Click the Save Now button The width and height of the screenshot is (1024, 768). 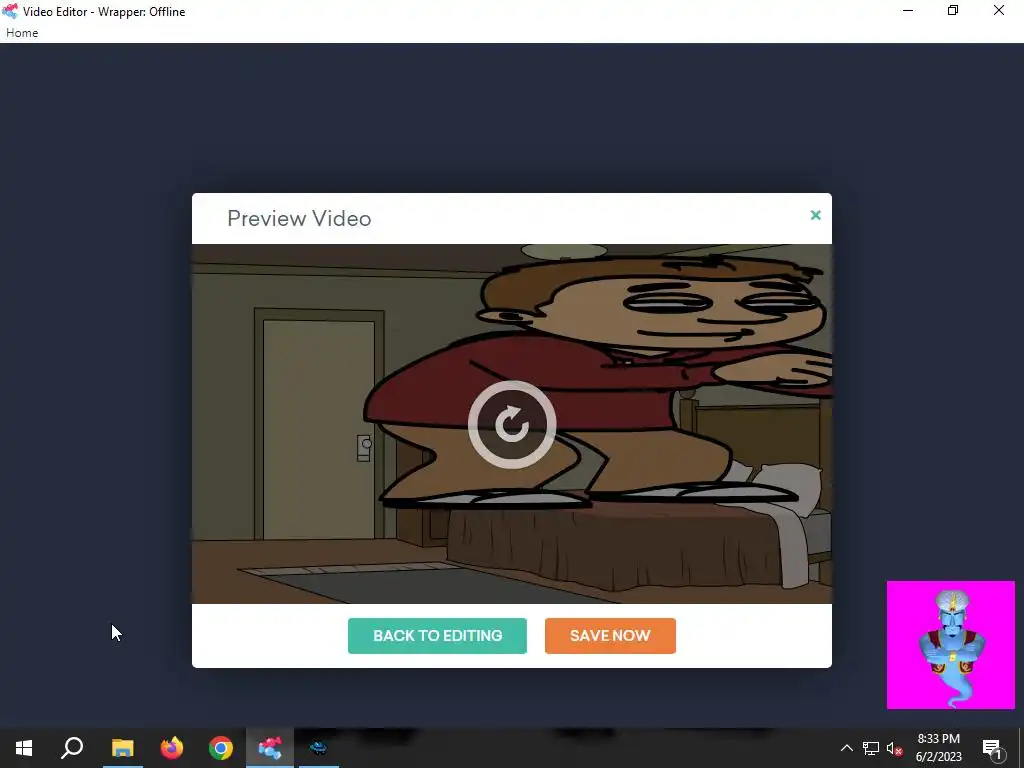tap(610, 635)
